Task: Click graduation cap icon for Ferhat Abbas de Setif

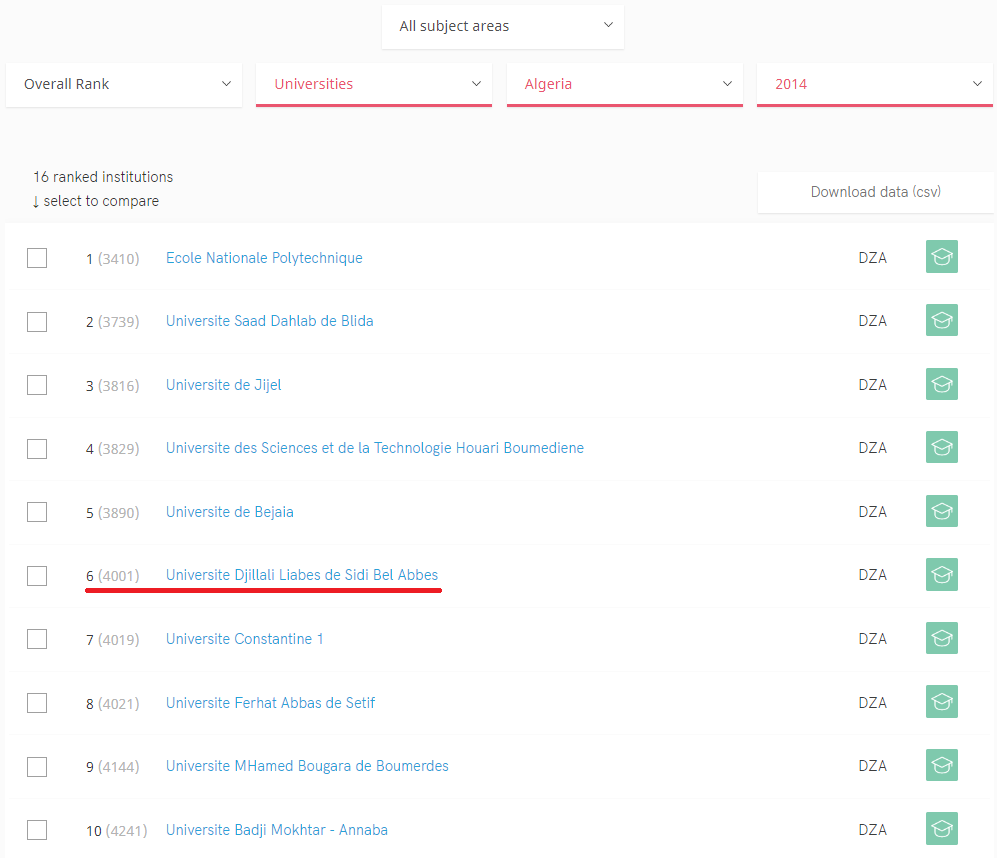Action: pos(942,702)
